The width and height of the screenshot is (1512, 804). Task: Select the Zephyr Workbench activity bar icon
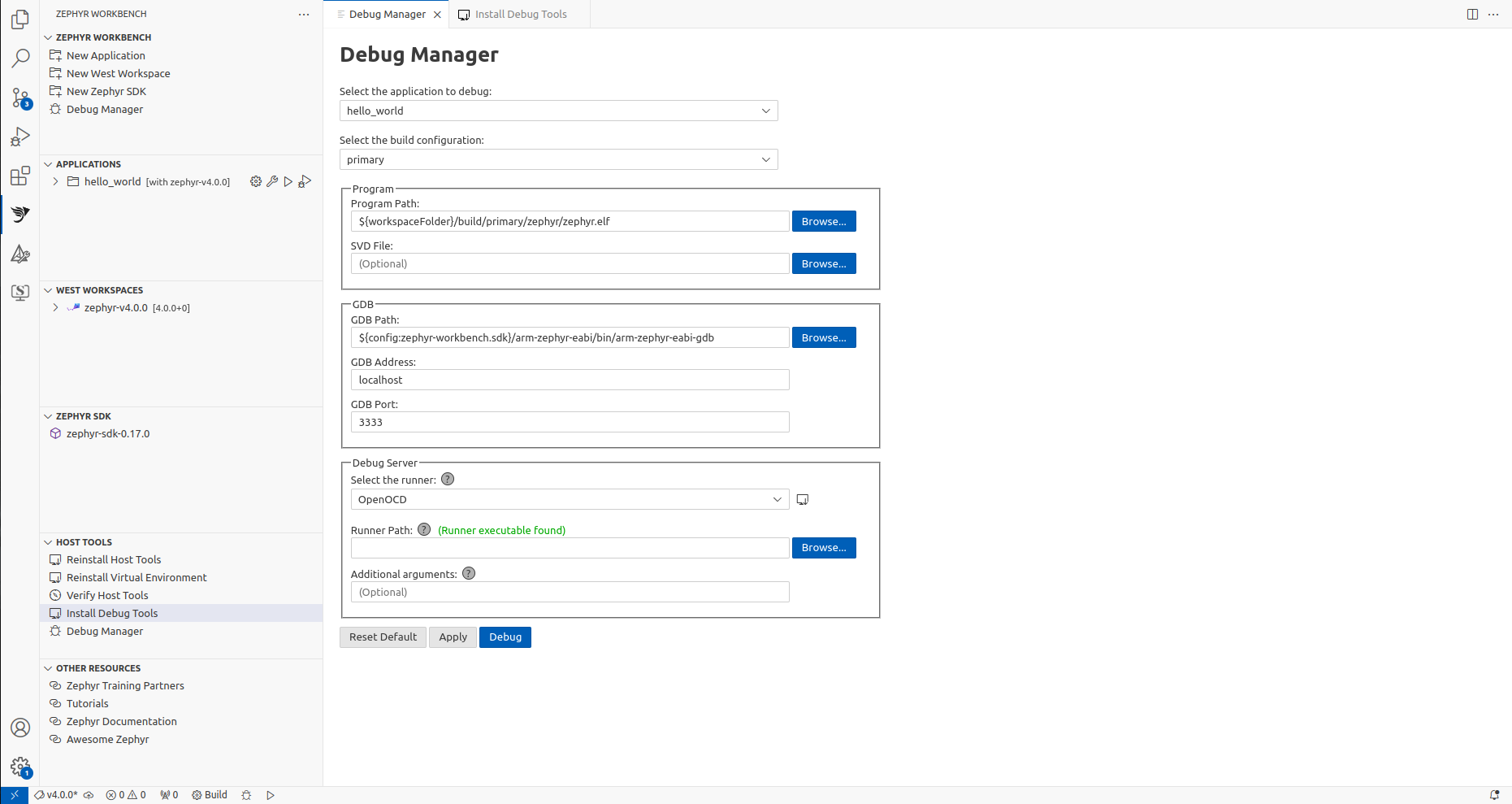tap(19, 215)
